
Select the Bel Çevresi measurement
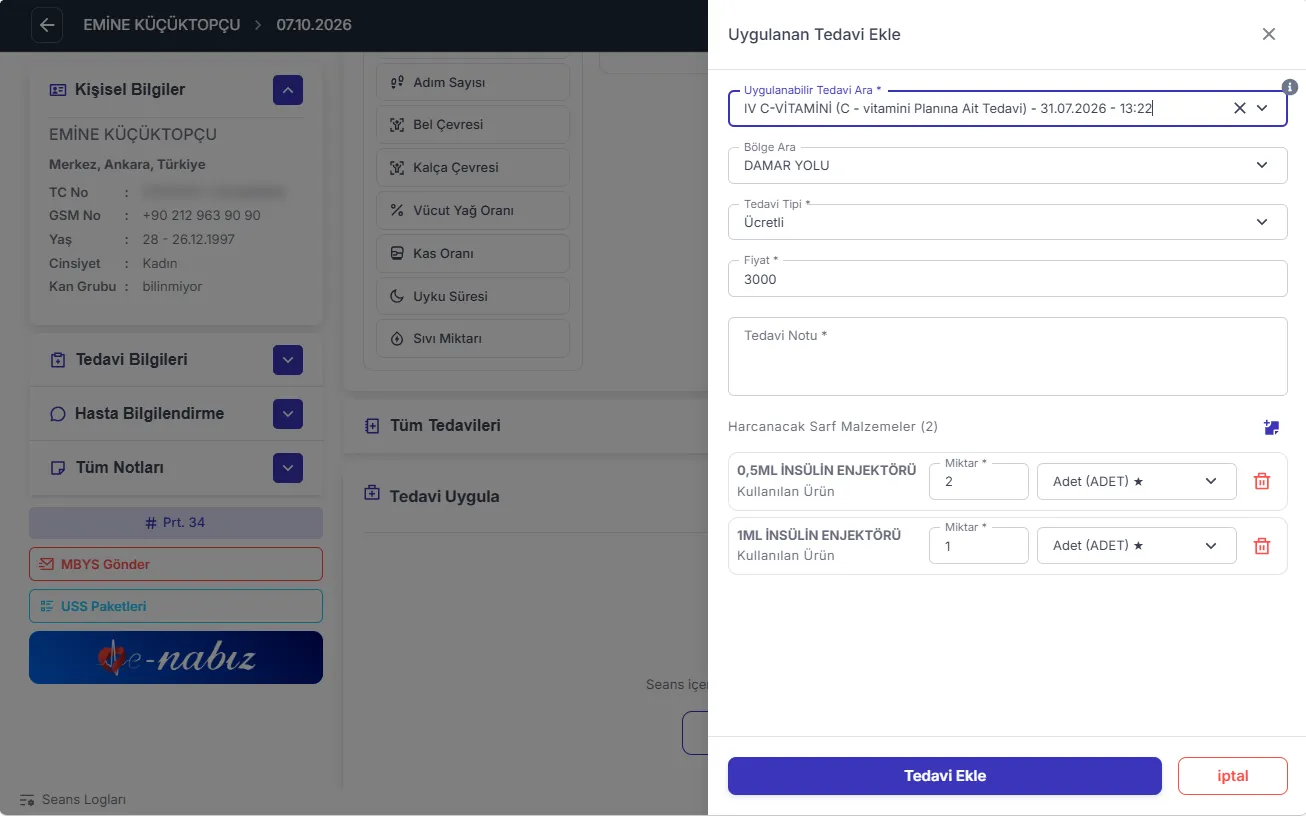point(473,125)
